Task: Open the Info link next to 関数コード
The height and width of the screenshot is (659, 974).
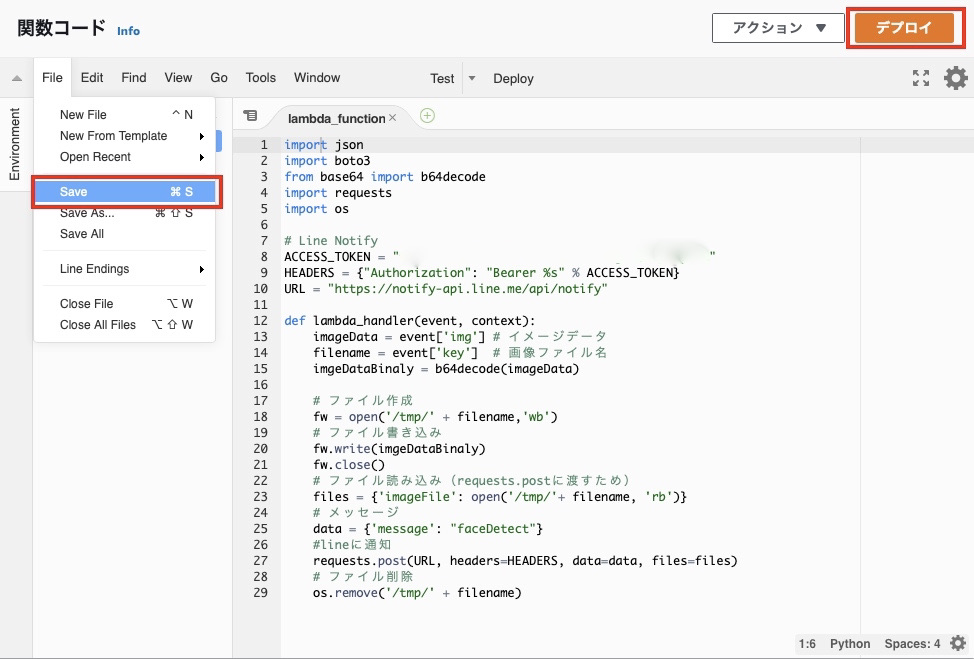Action: [x=129, y=31]
